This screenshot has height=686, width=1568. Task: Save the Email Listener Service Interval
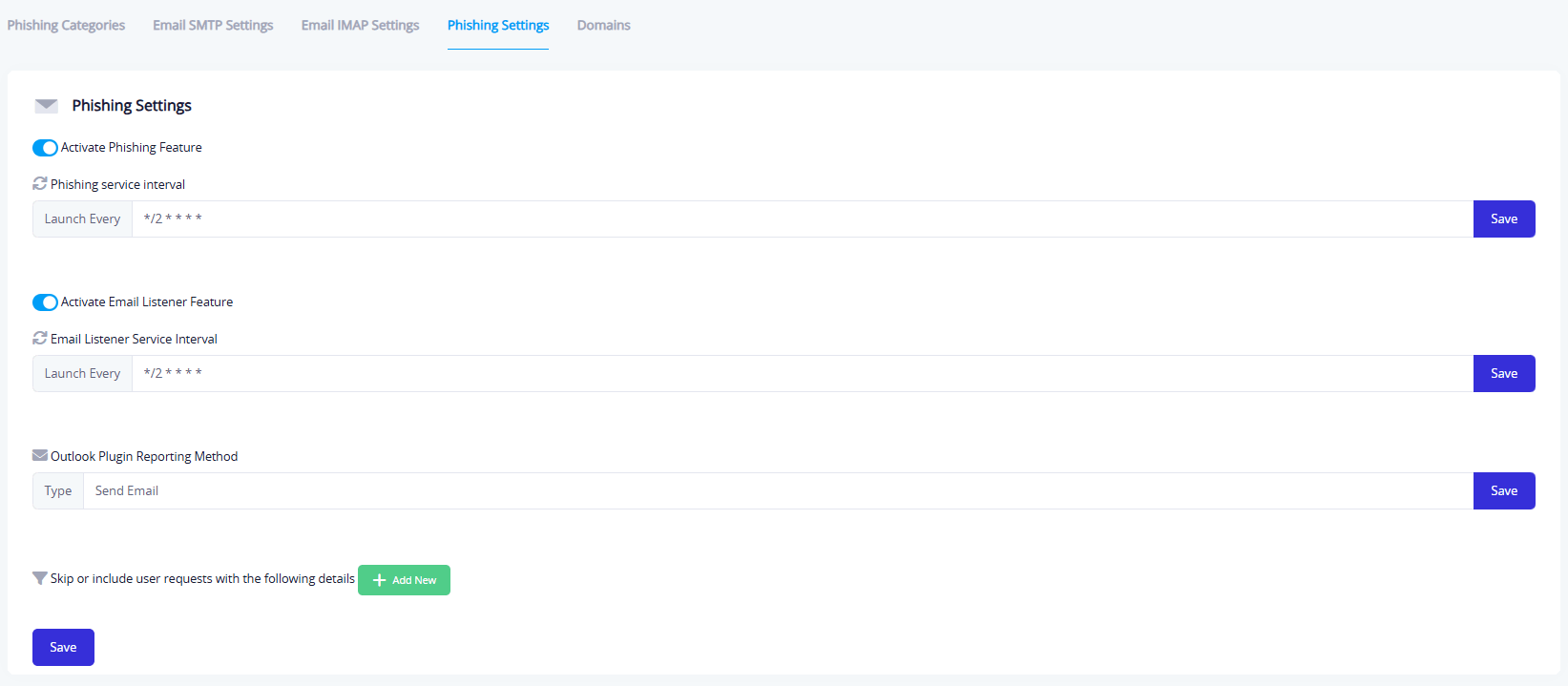pos(1503,374)
